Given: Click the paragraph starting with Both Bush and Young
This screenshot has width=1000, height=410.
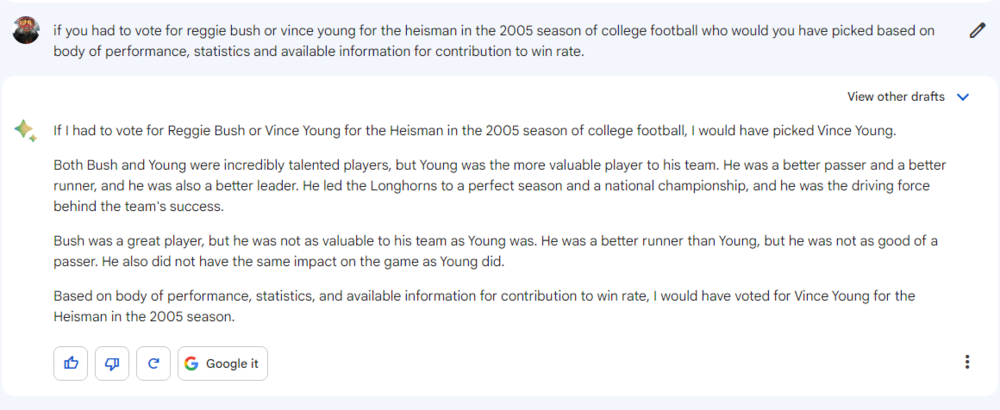Looking at the screenshot, I should click(x=492, y=185).
